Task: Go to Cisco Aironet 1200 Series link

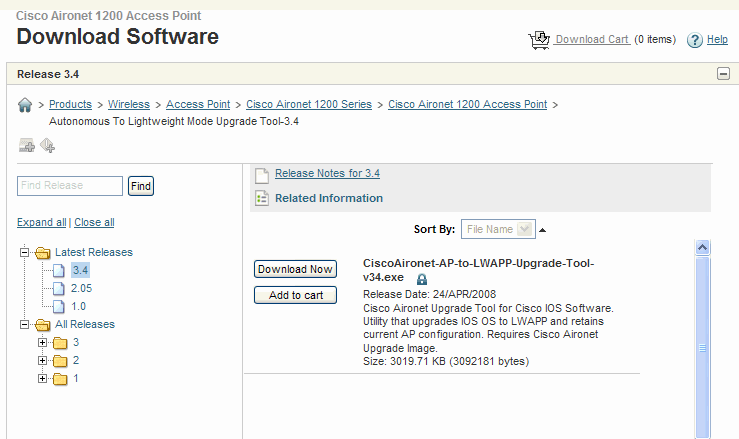Action: coord(309,104)
